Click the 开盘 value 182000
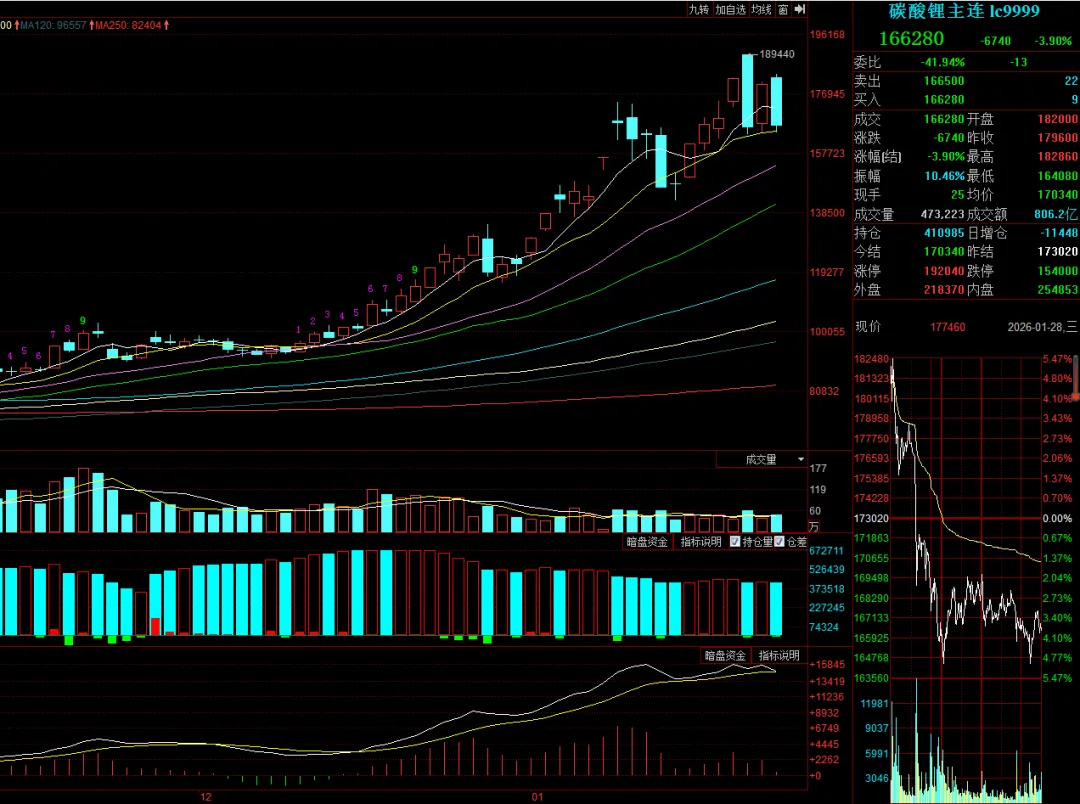The width and height of the screenshot is (1080, 804). pyautogui.click(x=1058, y=118)
